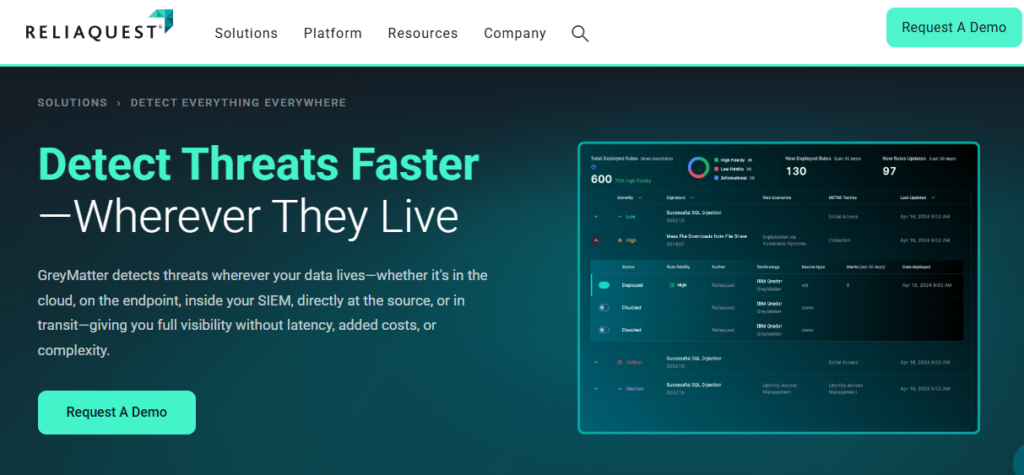Open the Solutions menu

246,33
